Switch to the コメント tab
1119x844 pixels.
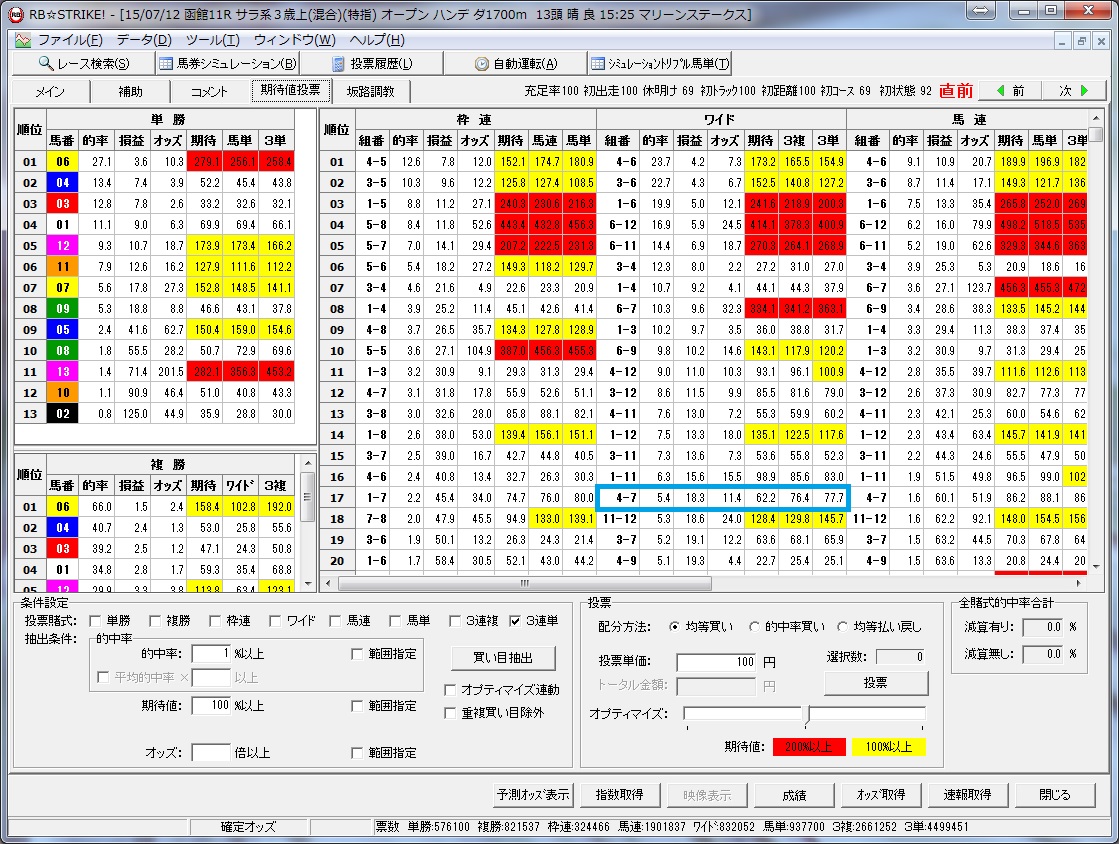(209, 91)
